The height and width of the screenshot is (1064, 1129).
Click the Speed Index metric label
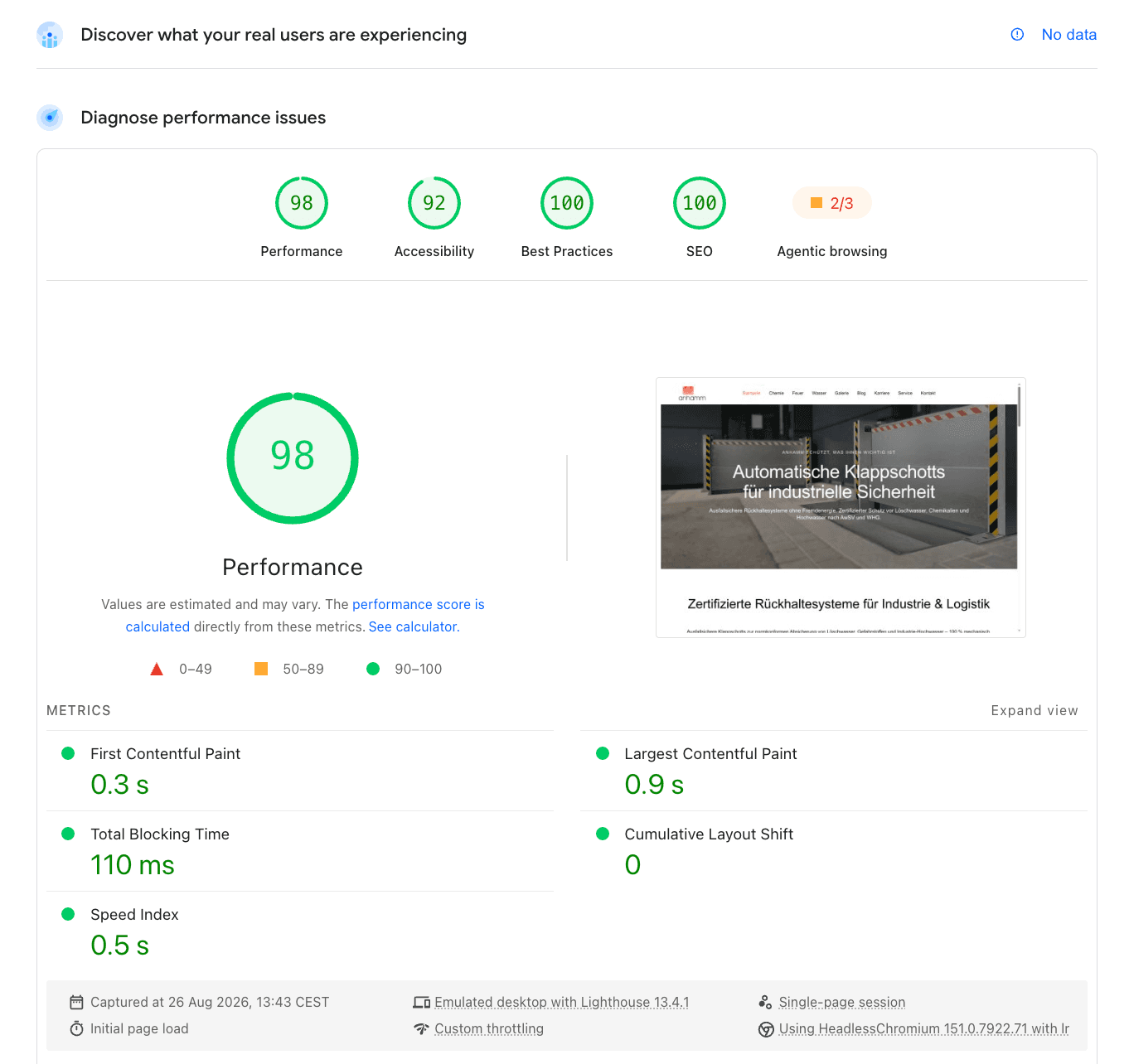[x=134, y=914]
